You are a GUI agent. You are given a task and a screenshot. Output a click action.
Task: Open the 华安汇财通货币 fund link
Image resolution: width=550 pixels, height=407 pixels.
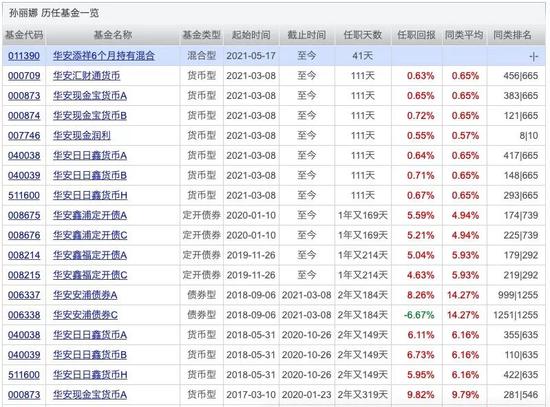(x=87, y=76)
